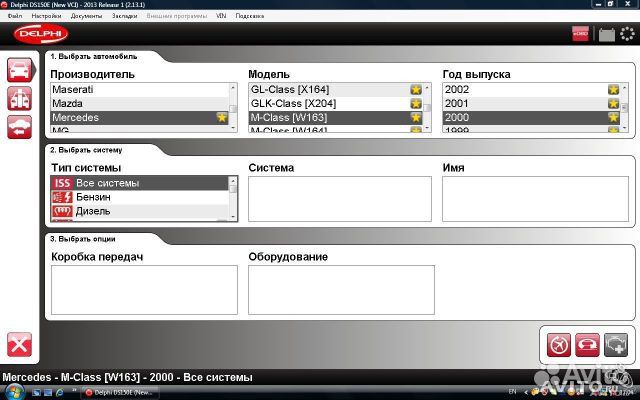Toggle favorite star for year 2000
Viewport: 640px width, 400px height.
[x=613, y=118]
